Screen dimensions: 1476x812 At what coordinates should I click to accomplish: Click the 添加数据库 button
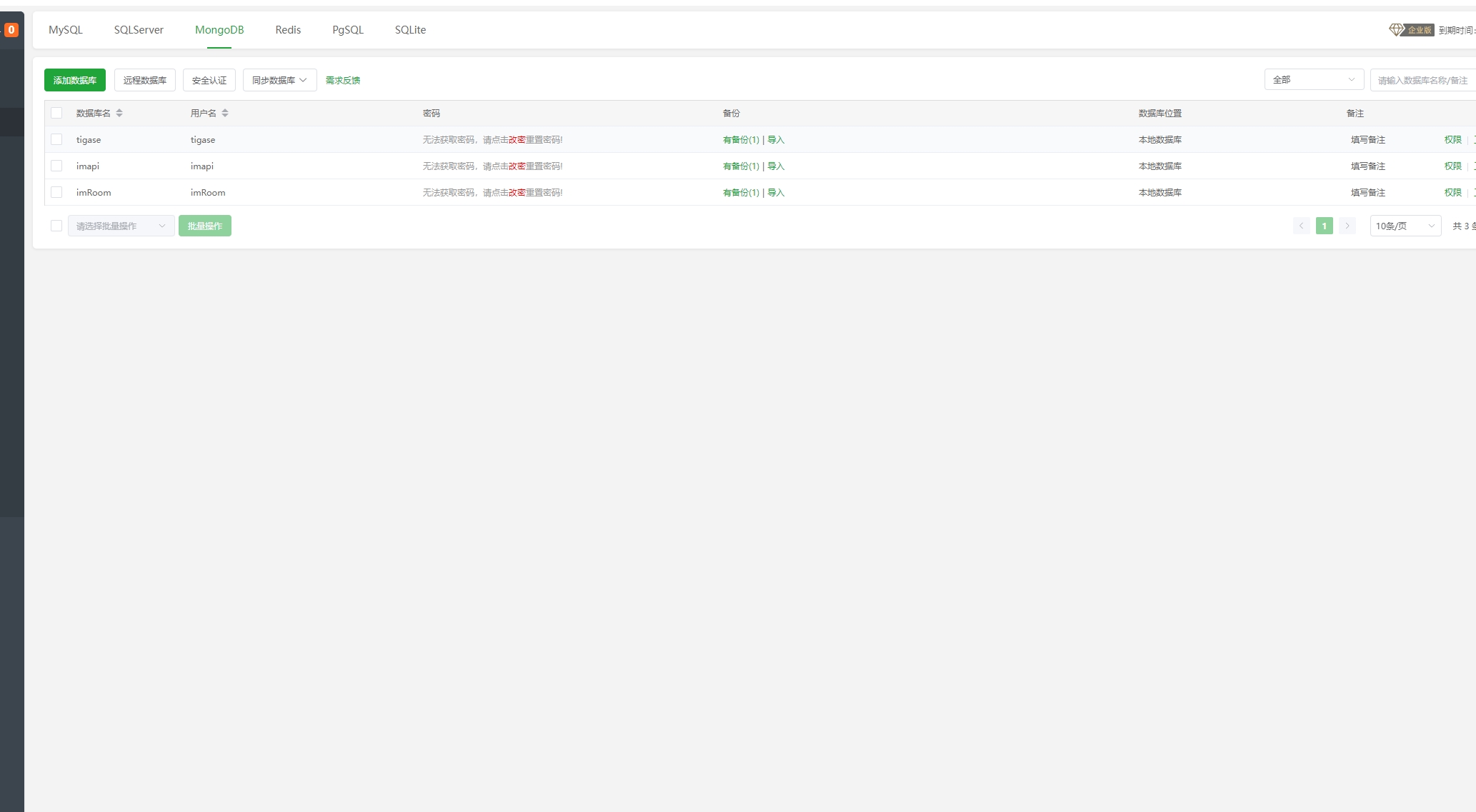pos(75,80)
